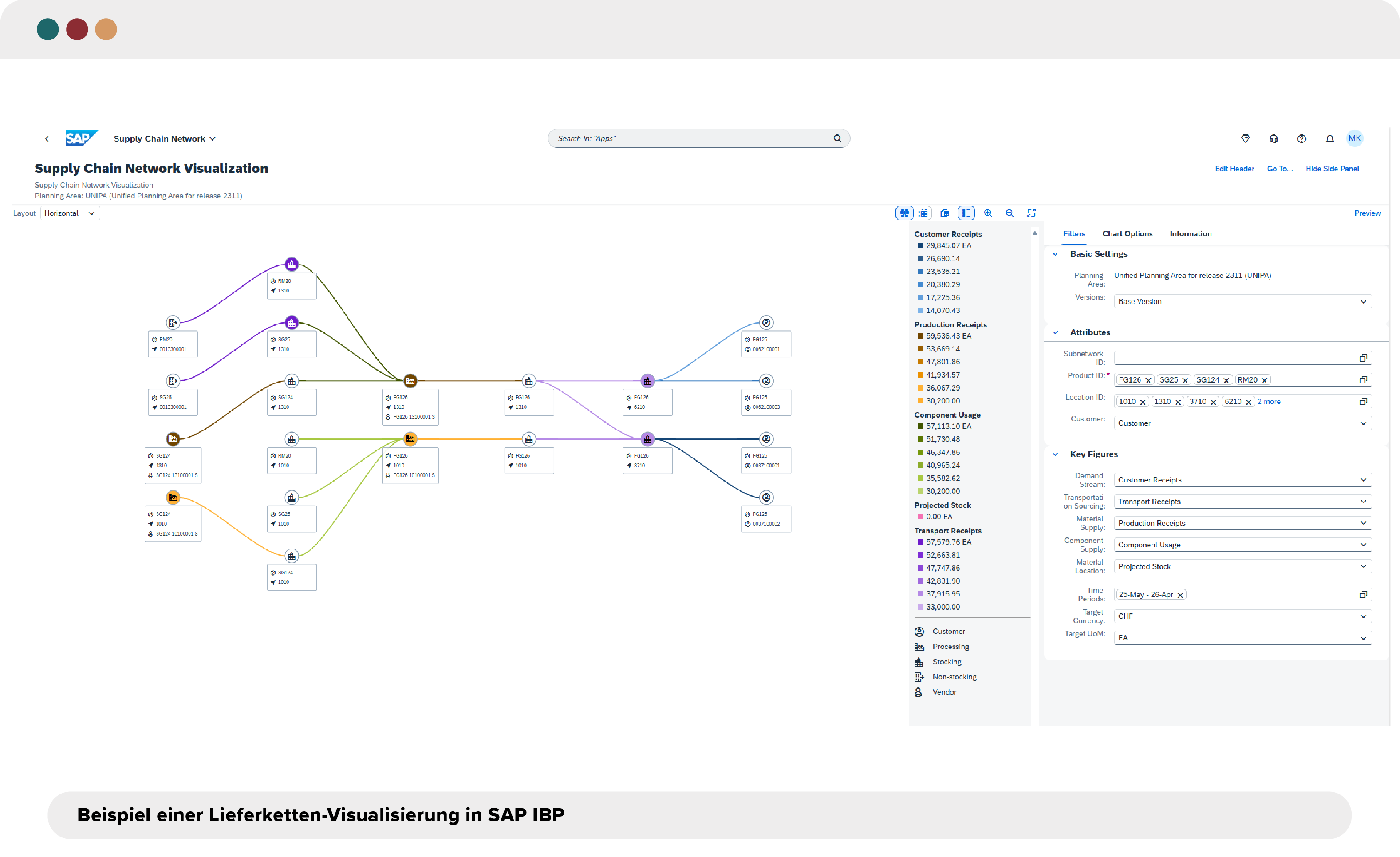Toggle the network view to grid layout mode
The image size is (1400, 857).
pyautogui.click(x=923, y=213)
